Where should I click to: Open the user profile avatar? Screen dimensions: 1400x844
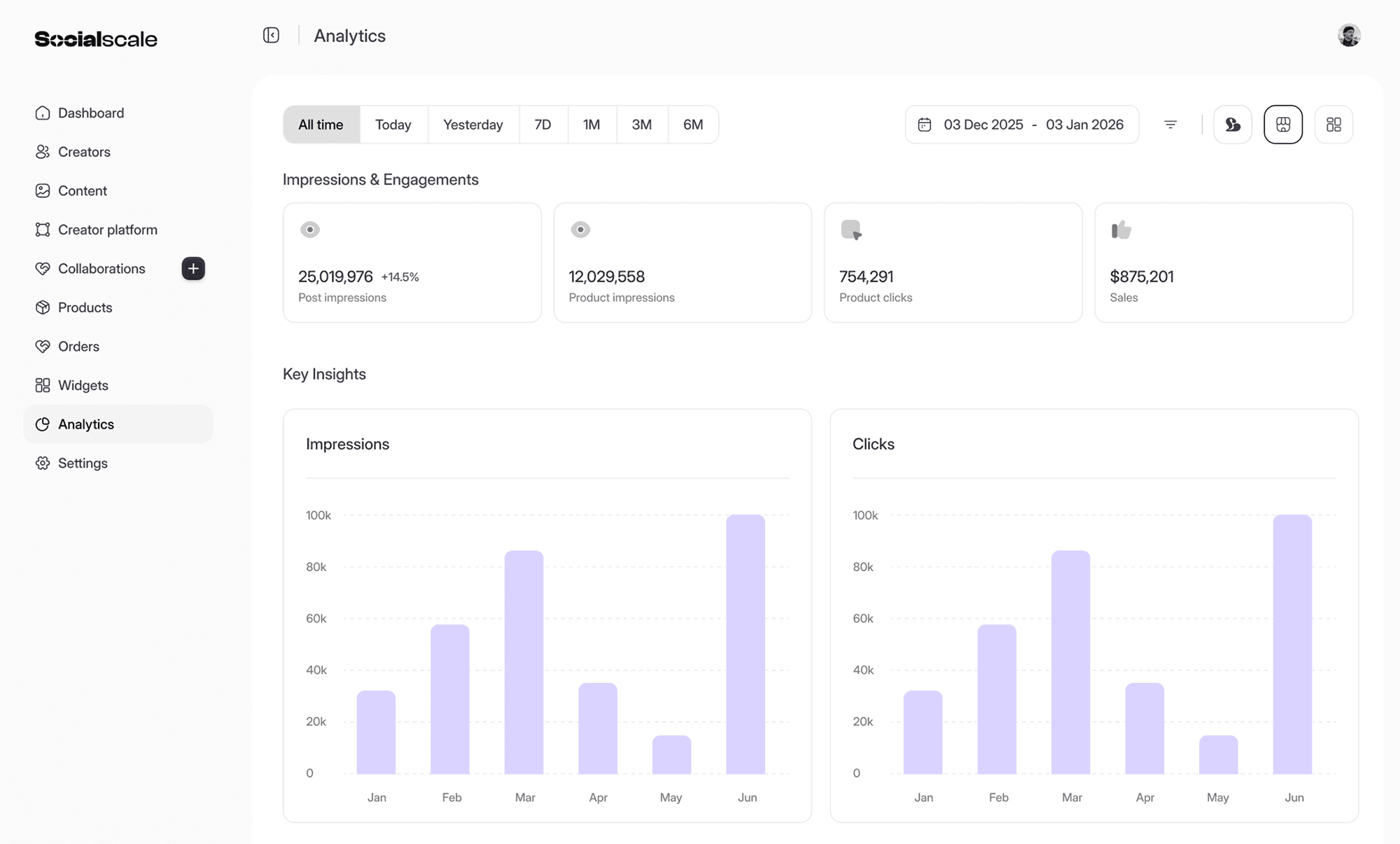pos(1349,36)
